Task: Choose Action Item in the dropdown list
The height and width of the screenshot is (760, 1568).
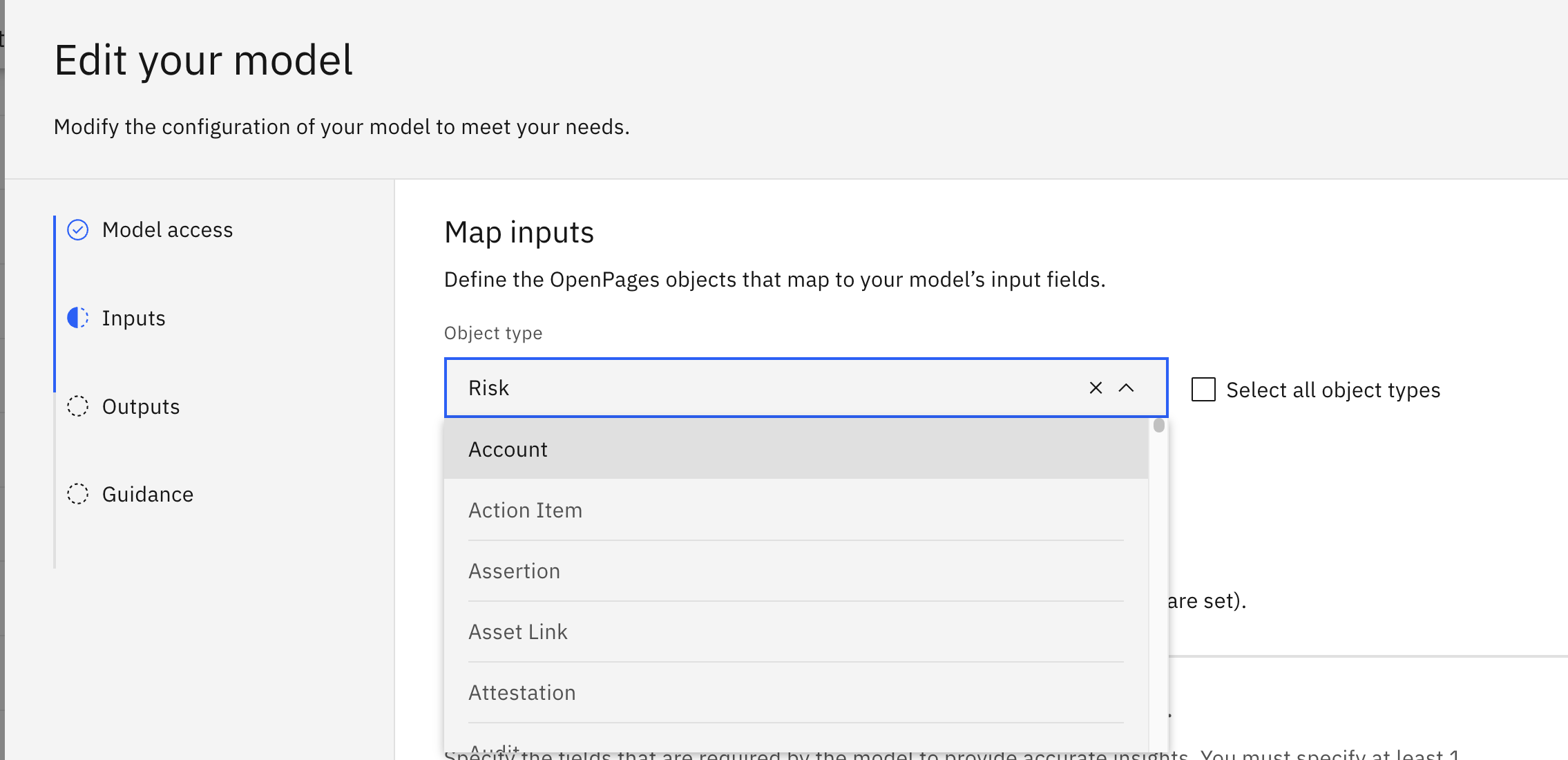Action: [525, 511]
